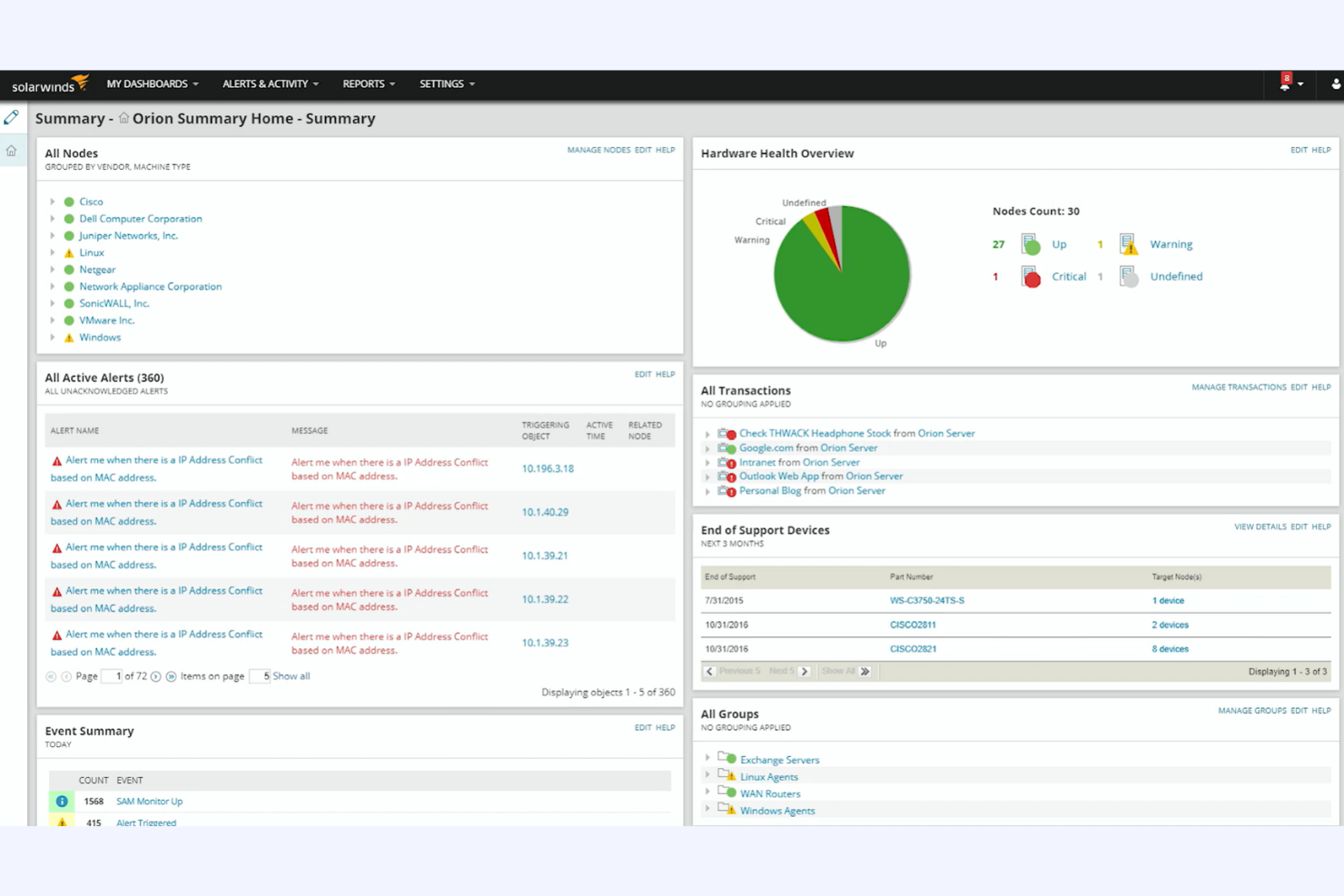Click the SolarWinds logo

click(47, 84)
